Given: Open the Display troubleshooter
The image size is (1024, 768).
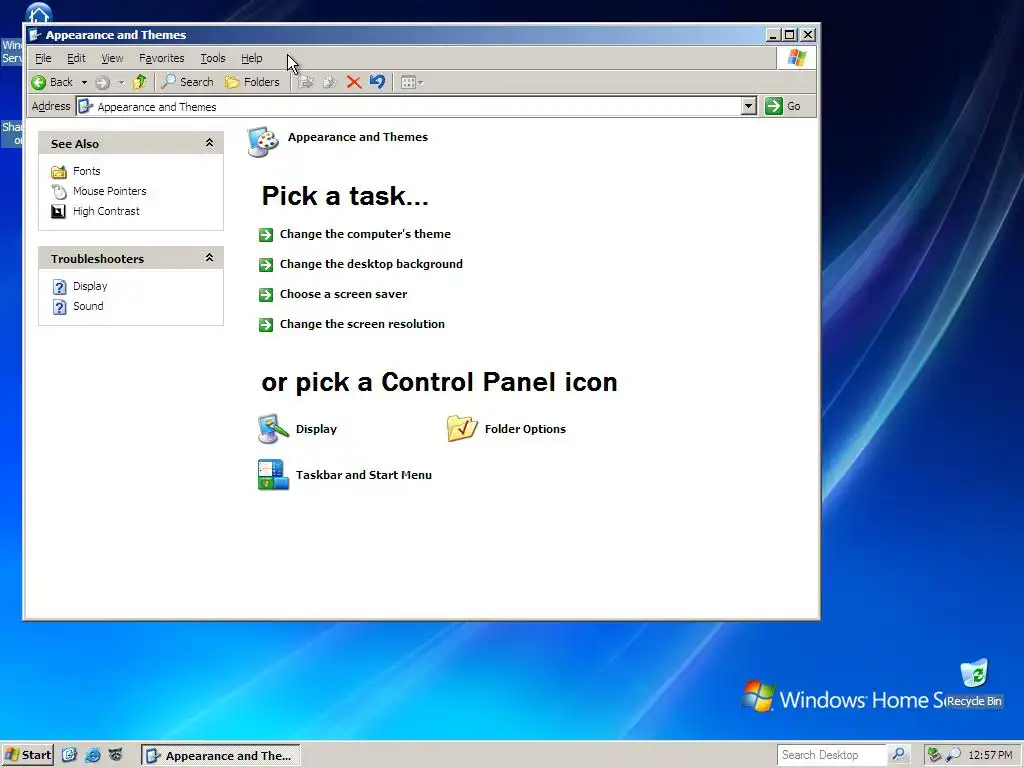Looking at the screenshot, I should (x=90, y=286).
